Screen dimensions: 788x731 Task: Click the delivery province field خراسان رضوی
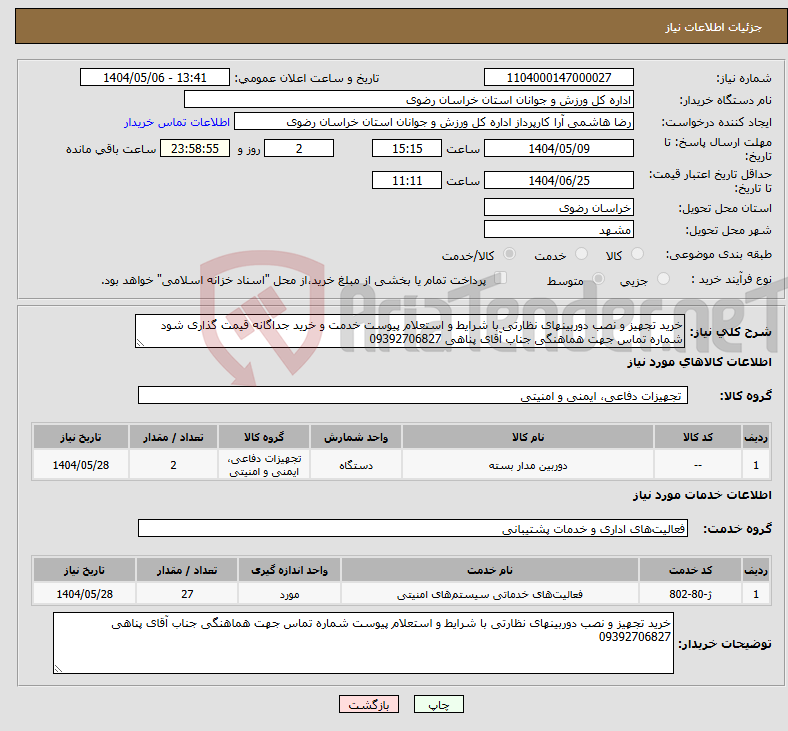point(558,207)
